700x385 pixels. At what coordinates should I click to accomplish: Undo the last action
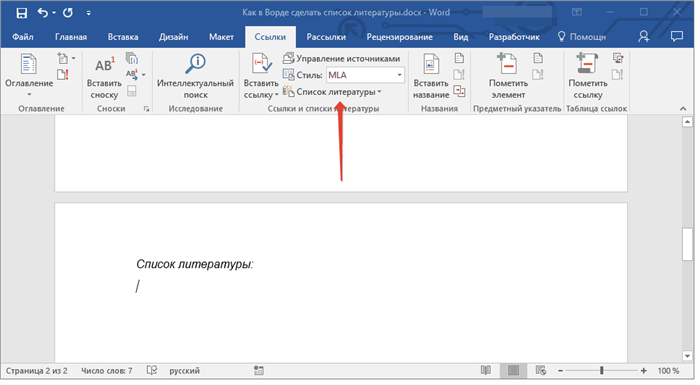click(x=42, y=13)
